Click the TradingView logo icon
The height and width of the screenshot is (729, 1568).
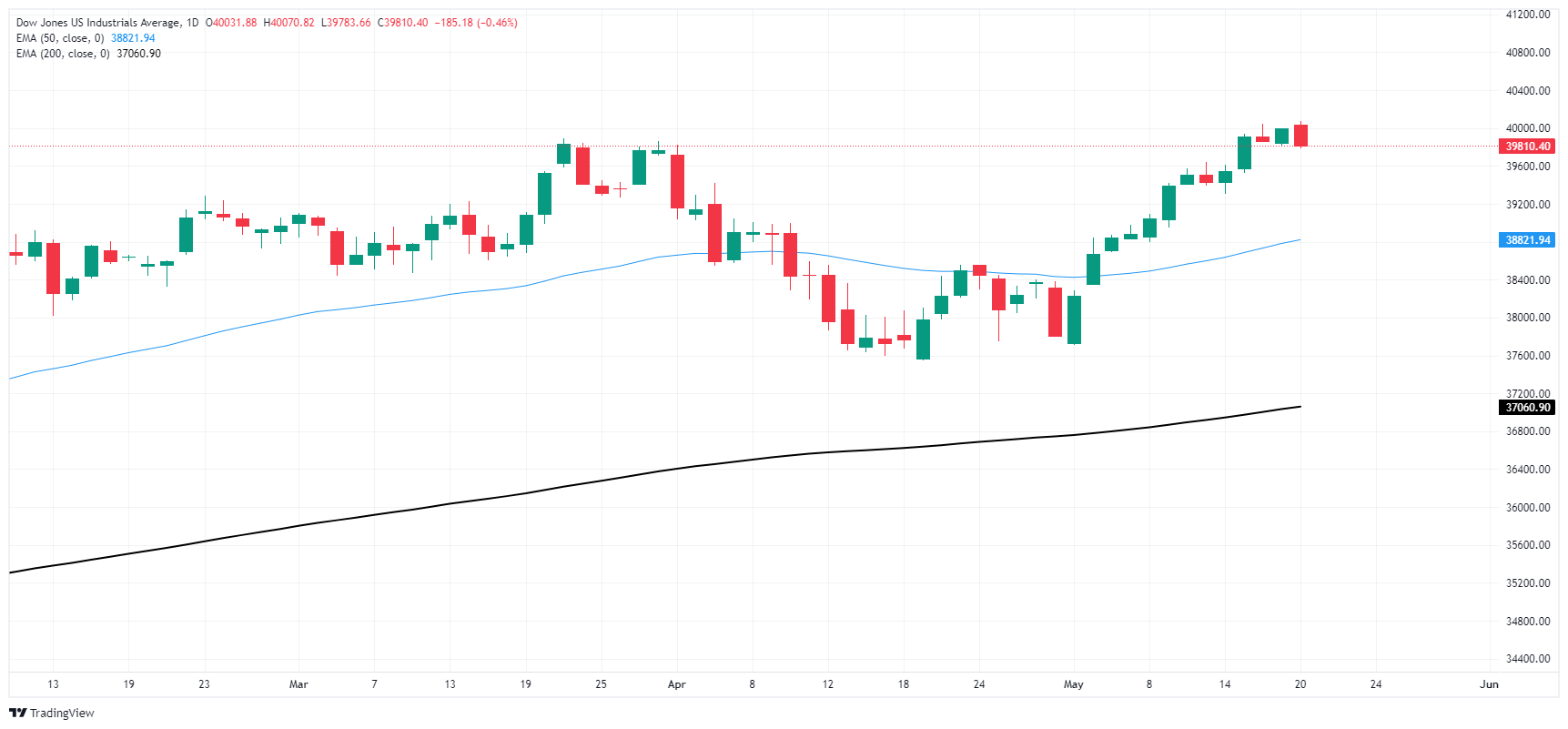pyautogui.click(x=17, y=713)
